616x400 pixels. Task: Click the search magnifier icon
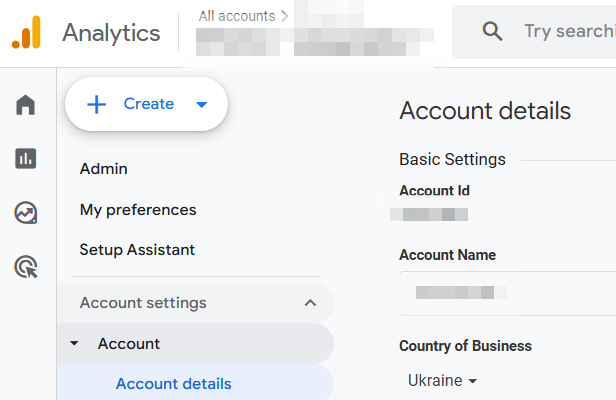(x=492, y=32)
